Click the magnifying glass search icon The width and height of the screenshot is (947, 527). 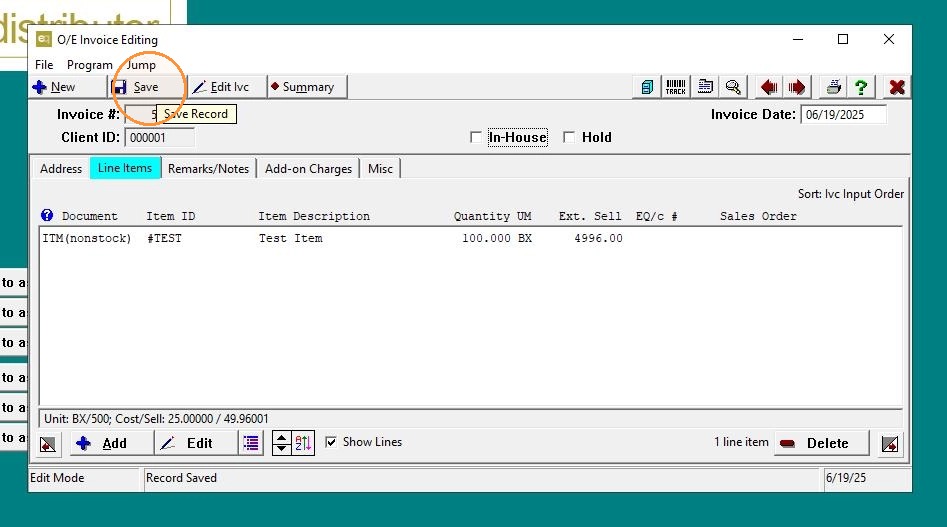pos(733,87)
